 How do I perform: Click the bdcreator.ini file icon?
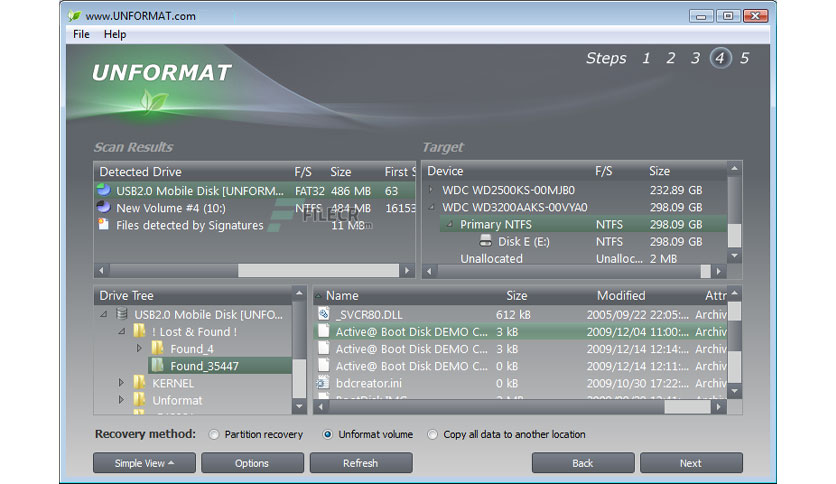[x=323, y=382]
